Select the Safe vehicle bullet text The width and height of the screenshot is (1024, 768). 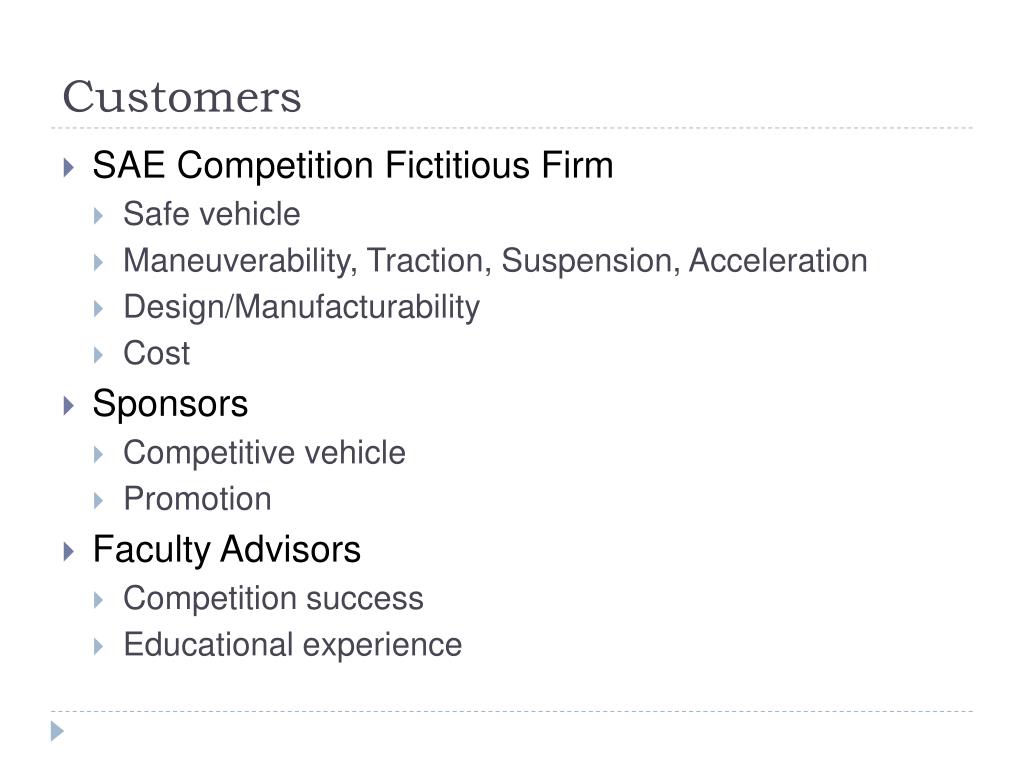pyautogui.click(x=212, y=214)
